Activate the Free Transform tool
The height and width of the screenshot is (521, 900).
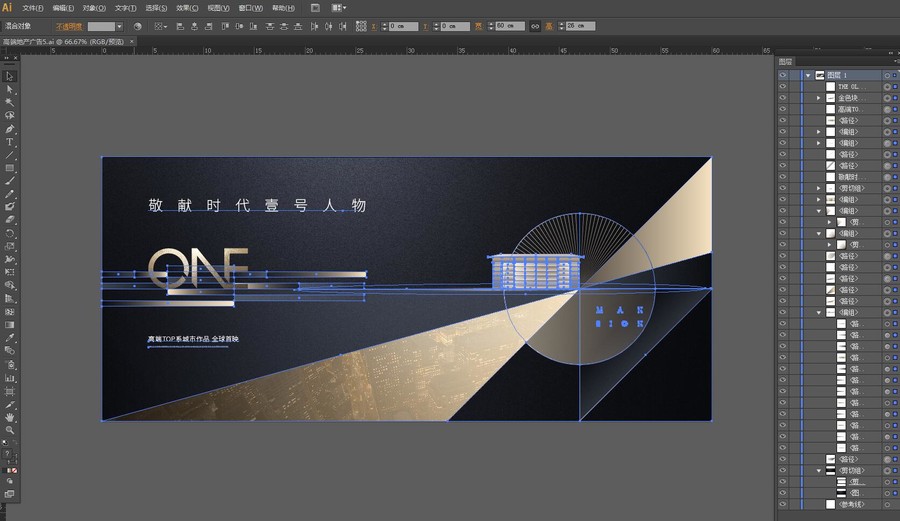pos(10,272)
